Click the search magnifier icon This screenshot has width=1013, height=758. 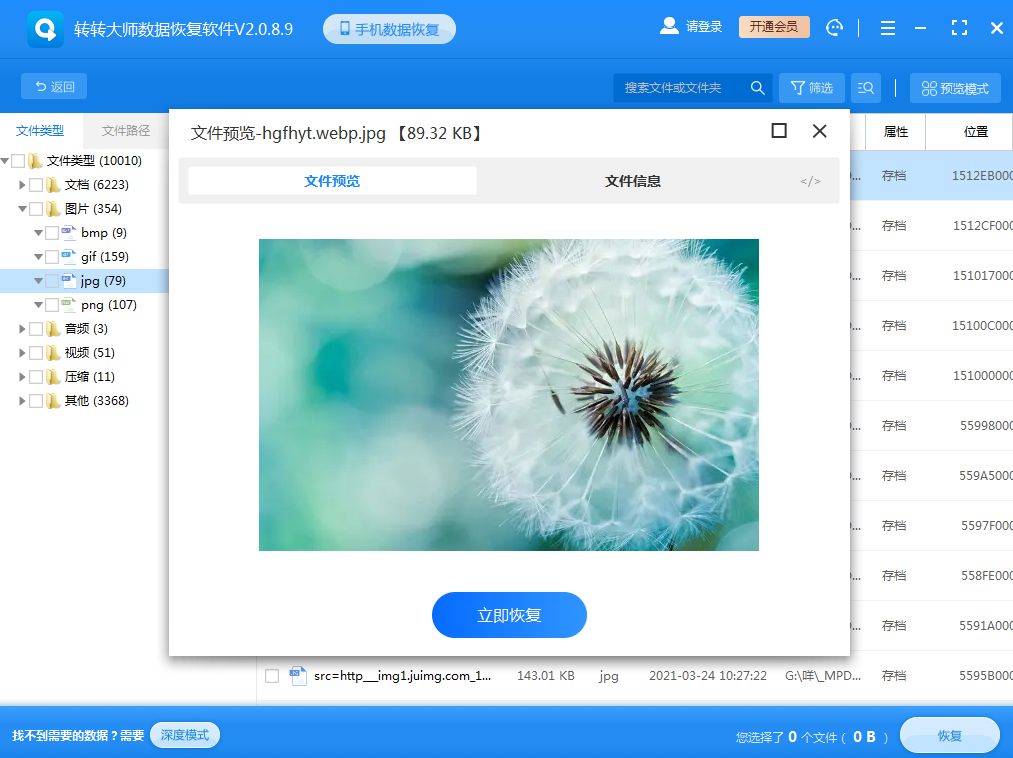757,88
